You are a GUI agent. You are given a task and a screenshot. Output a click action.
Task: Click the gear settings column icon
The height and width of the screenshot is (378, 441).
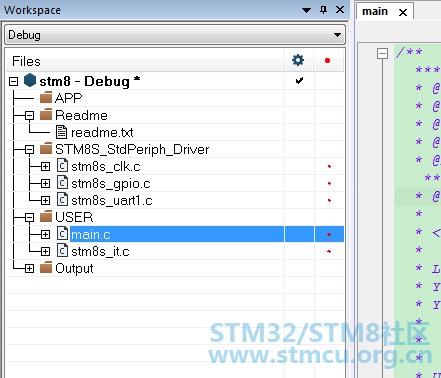(x=298, y=60)
